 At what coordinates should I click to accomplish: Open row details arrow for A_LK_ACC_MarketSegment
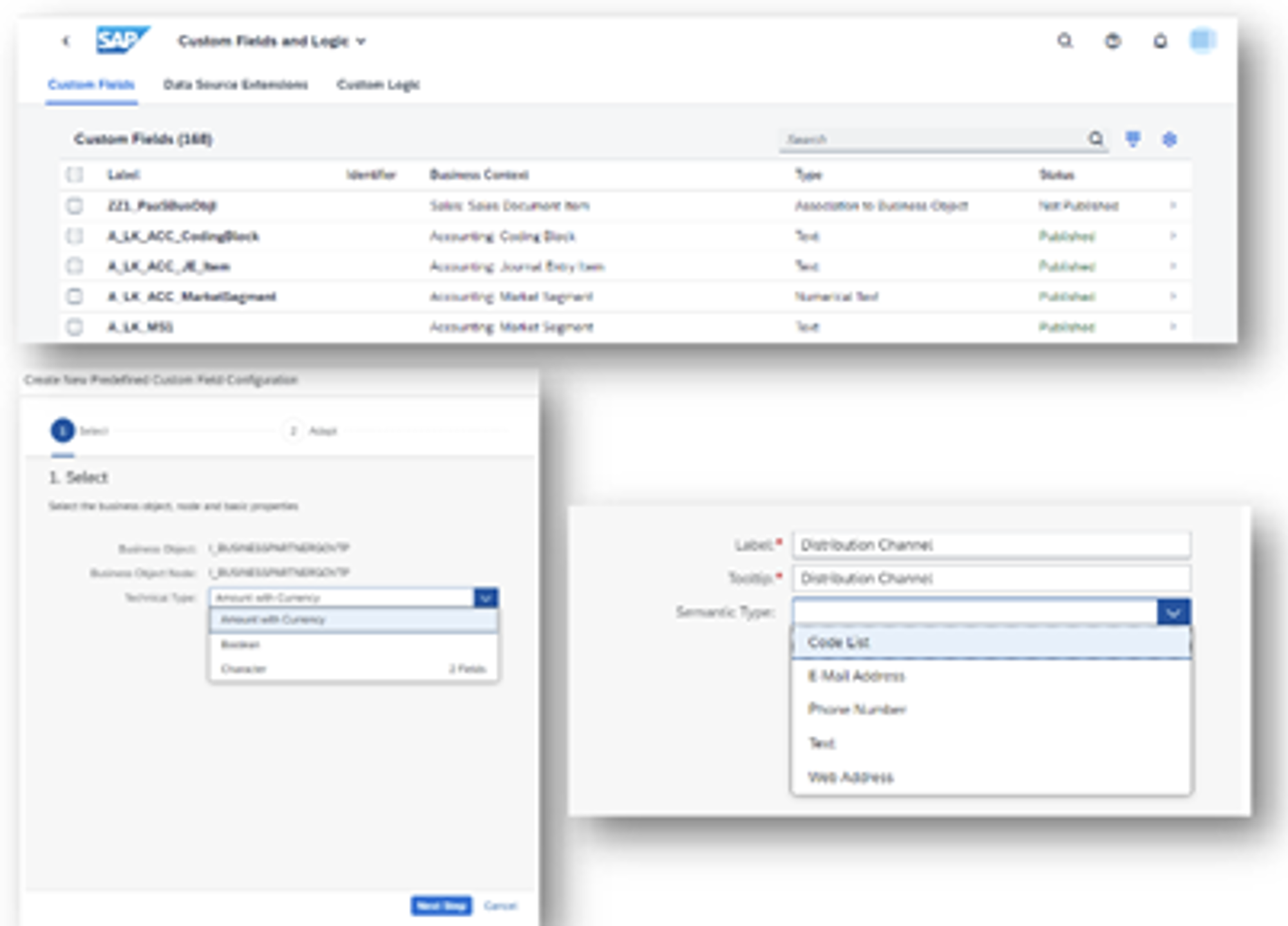(1173, 296)
